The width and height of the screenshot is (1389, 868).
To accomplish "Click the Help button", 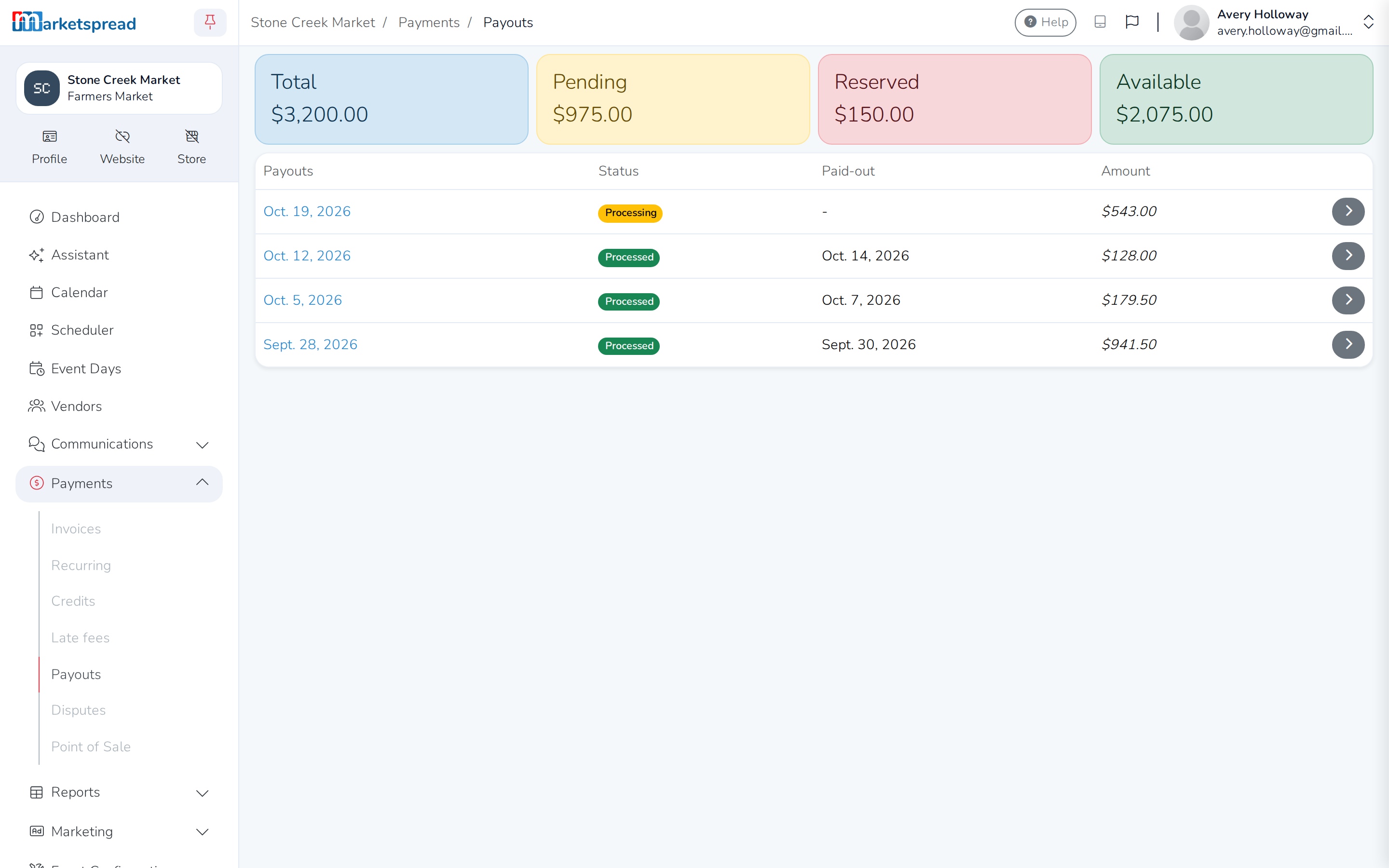I will tap(1045, 22).
